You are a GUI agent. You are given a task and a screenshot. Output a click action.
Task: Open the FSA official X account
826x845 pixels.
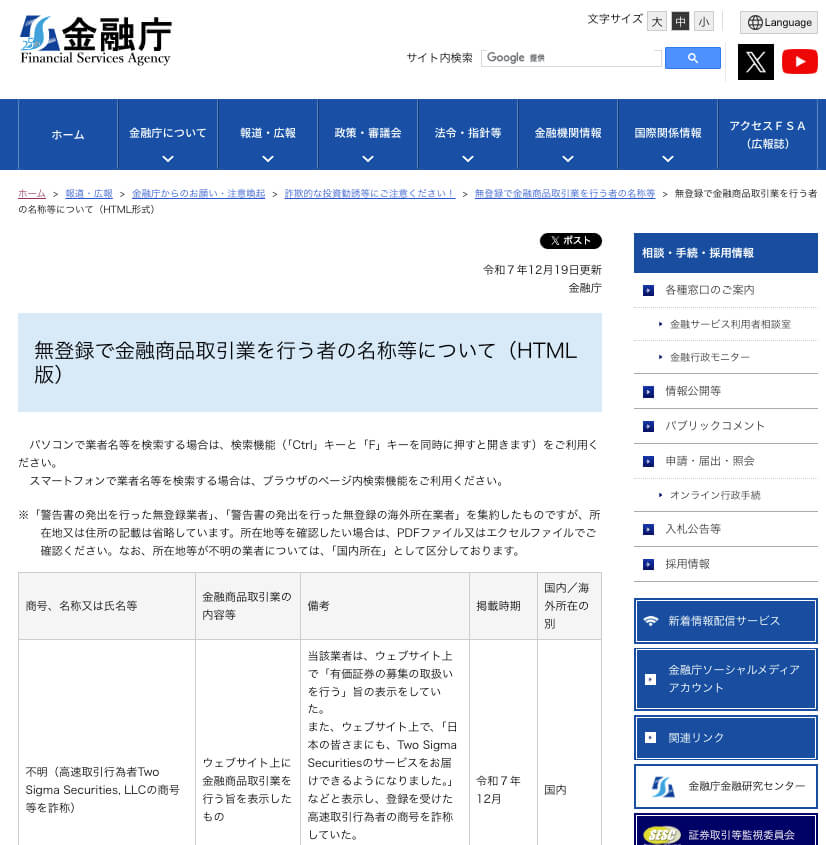tap(756, 62)
